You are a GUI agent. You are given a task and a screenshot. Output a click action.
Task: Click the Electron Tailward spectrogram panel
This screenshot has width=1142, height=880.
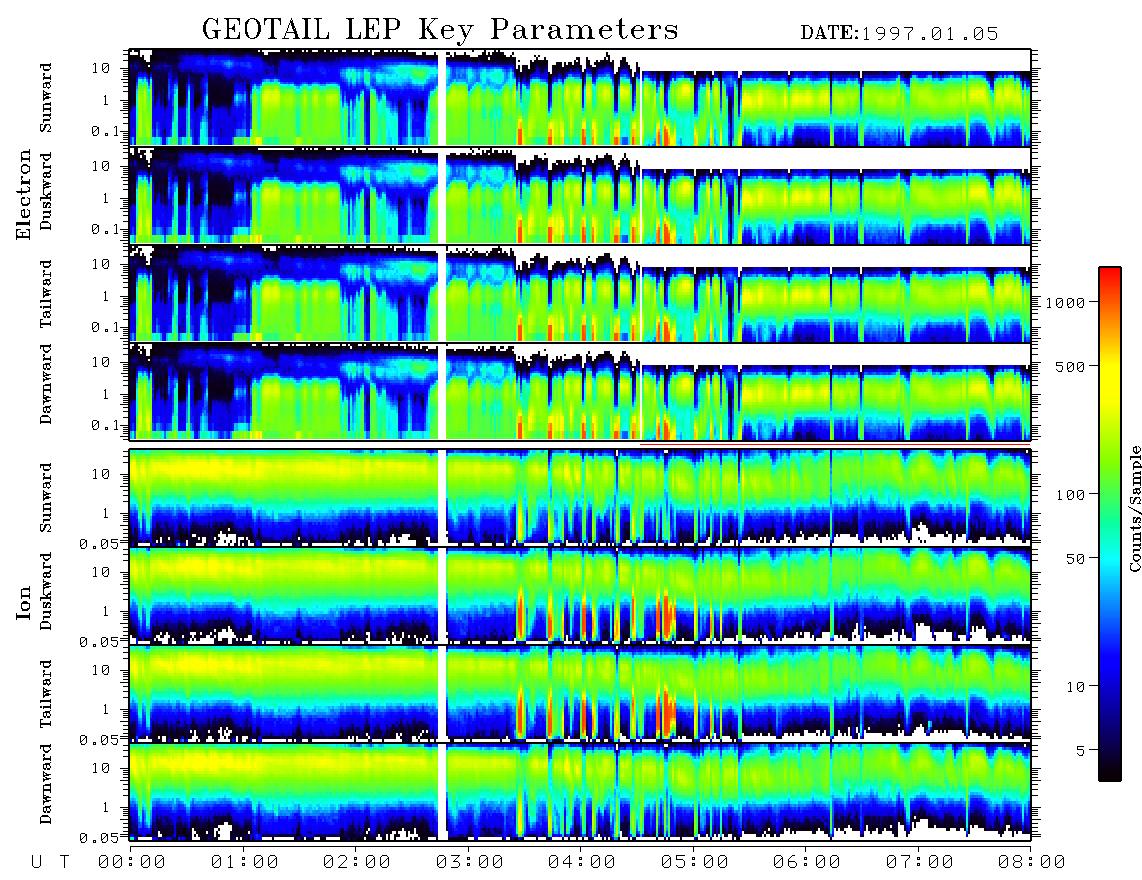580,294
